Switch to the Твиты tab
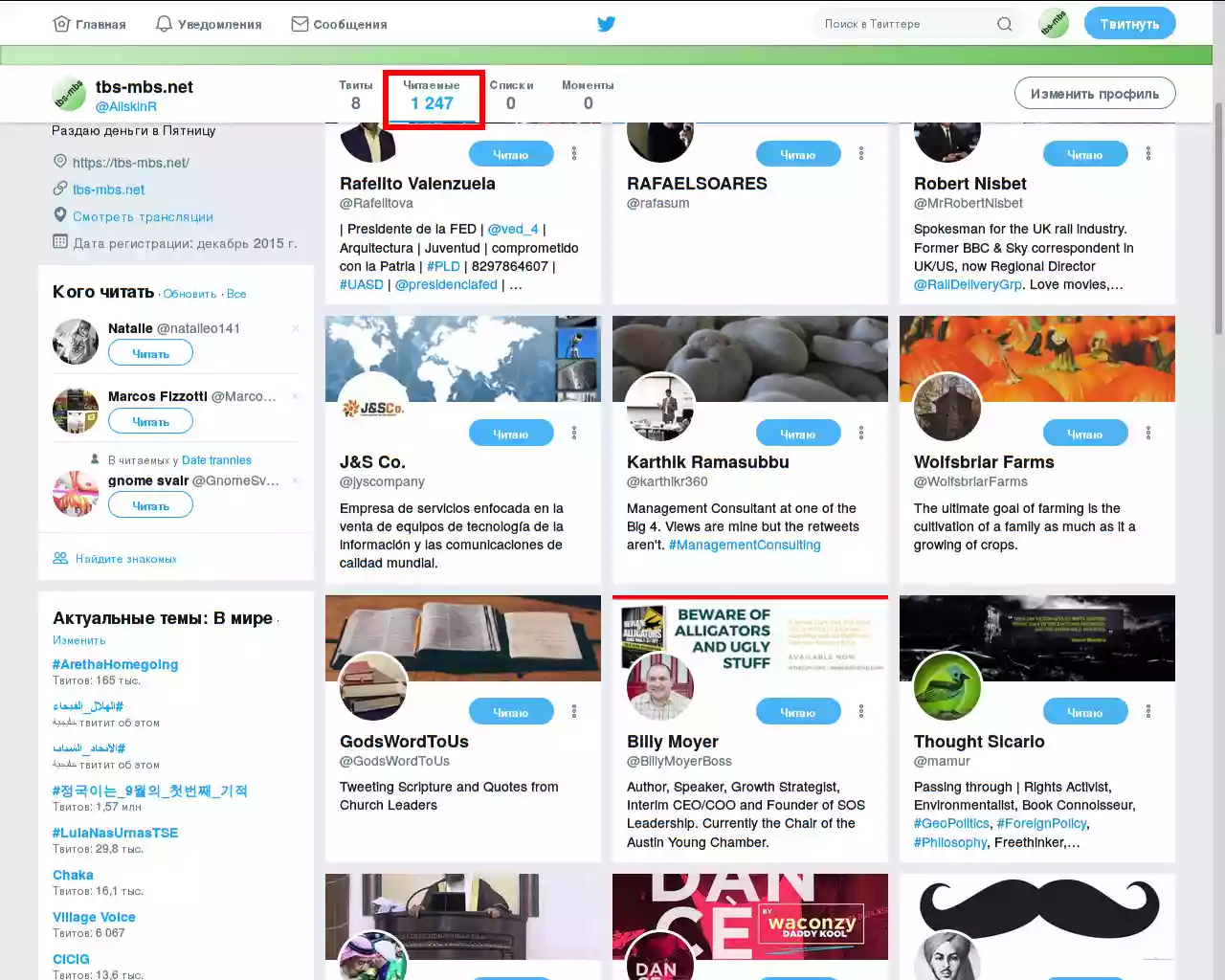Image resolution: width=1225 pixels, height=980 pixels. pos(356,96)
